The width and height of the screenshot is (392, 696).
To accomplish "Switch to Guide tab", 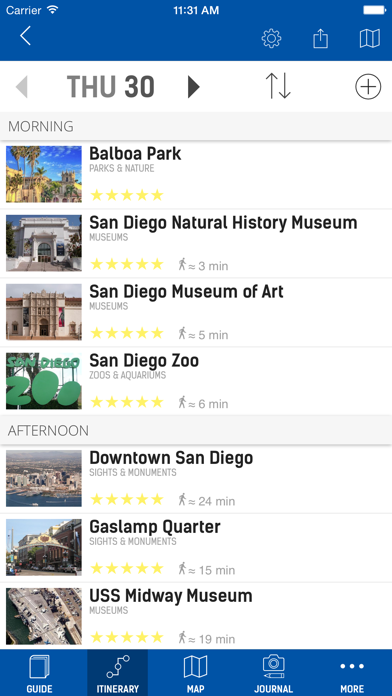I will 39,673.
